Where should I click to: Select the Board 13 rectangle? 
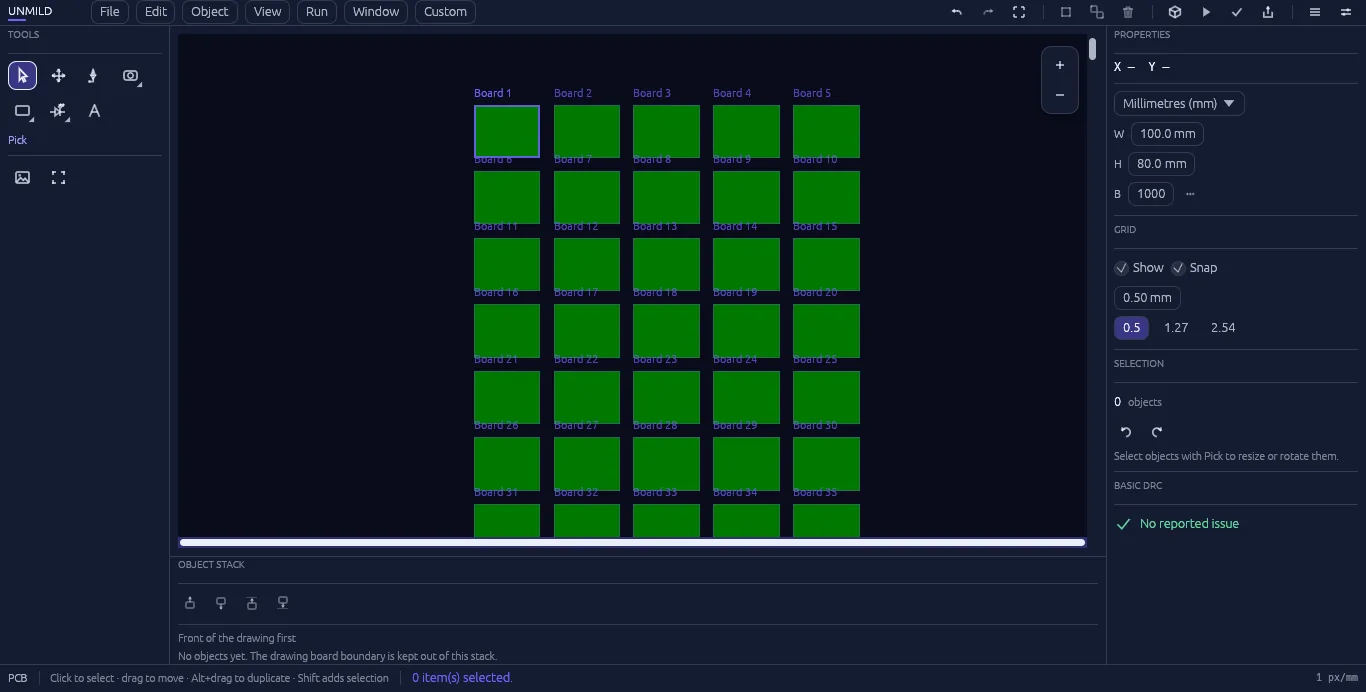click(666, 265)
